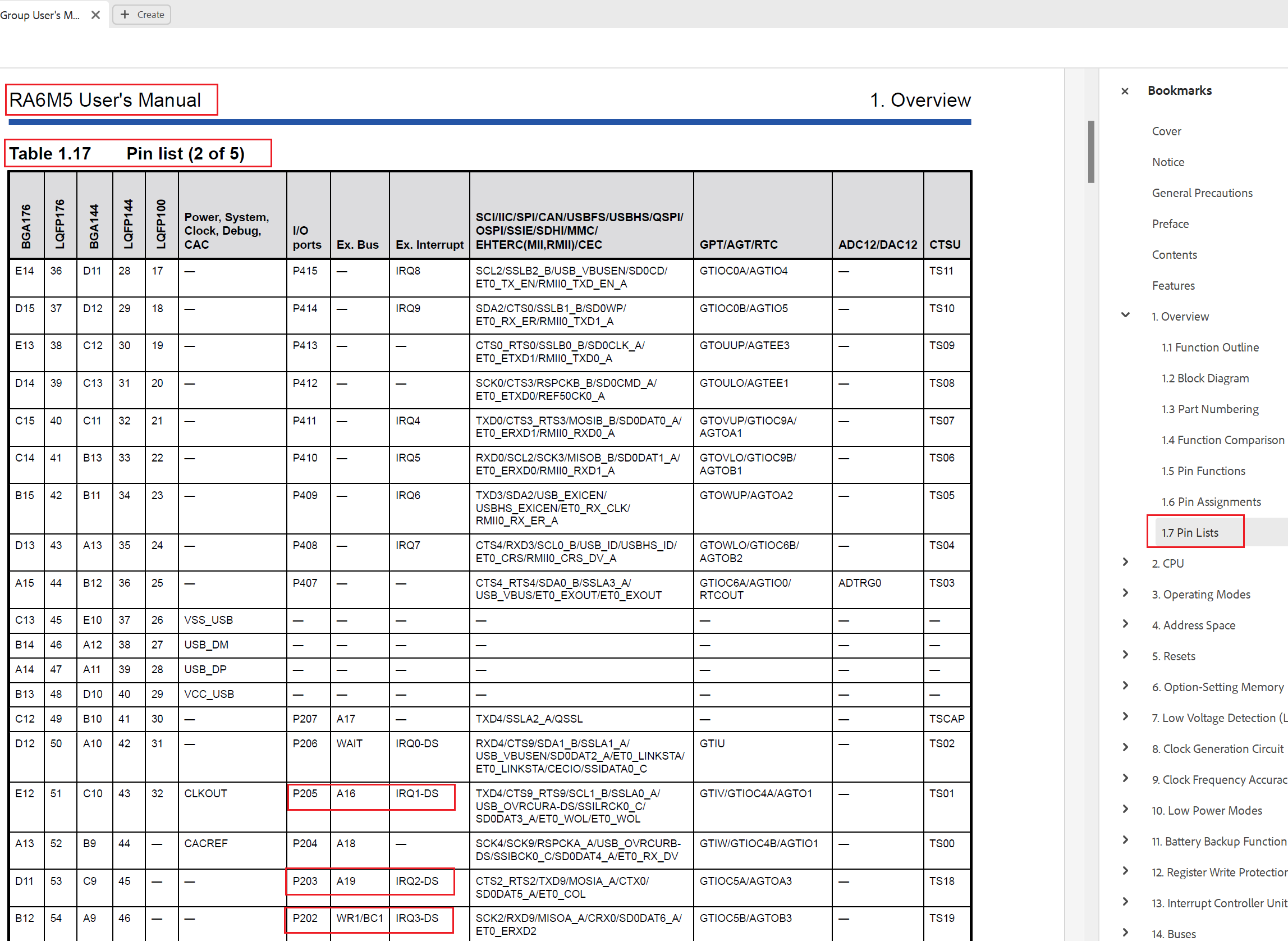Open the Notice bookmark
Viewport: 1288px width, 941px height.
tap(1168, 162)
